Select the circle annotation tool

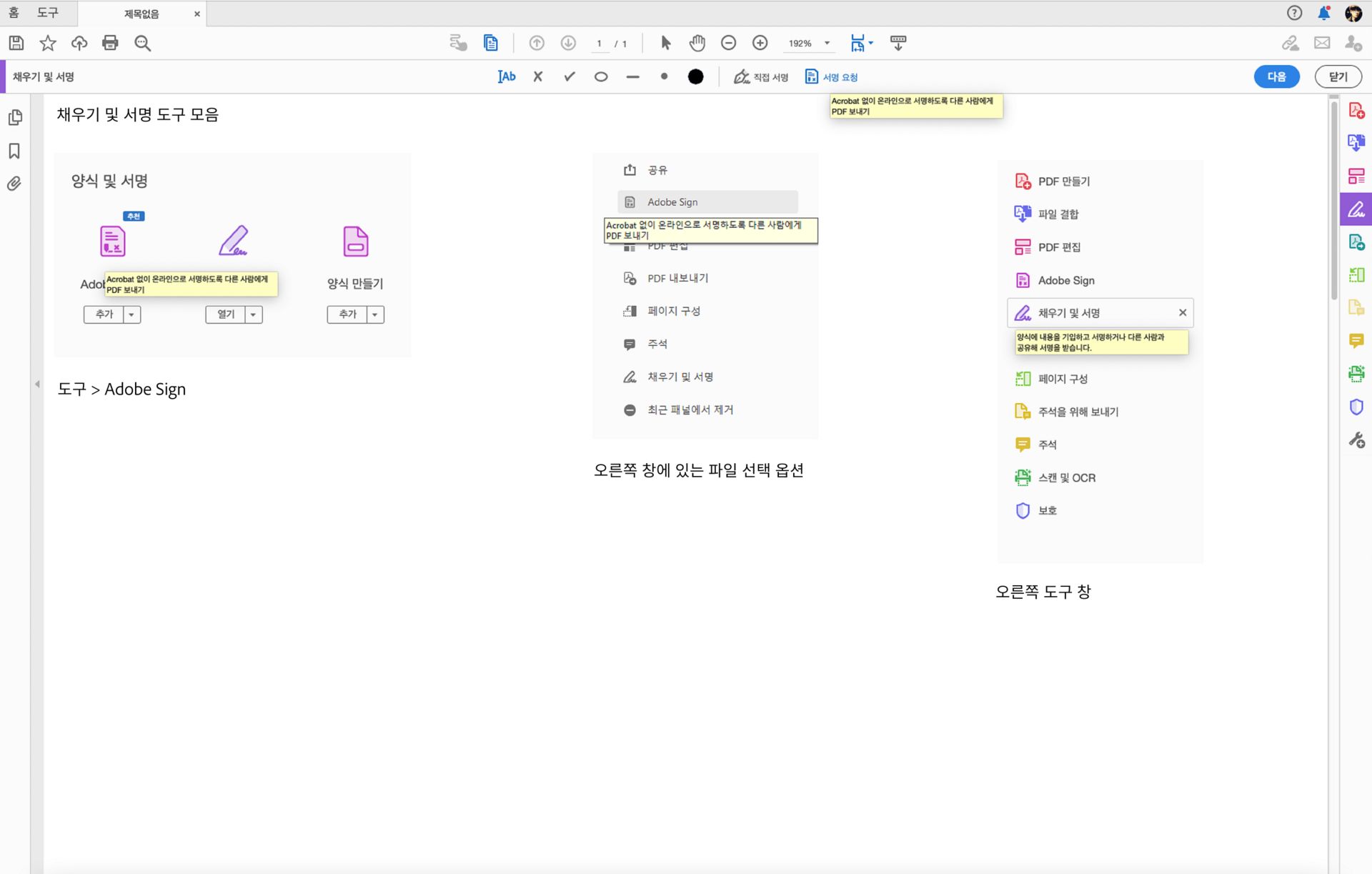(601, 76)
